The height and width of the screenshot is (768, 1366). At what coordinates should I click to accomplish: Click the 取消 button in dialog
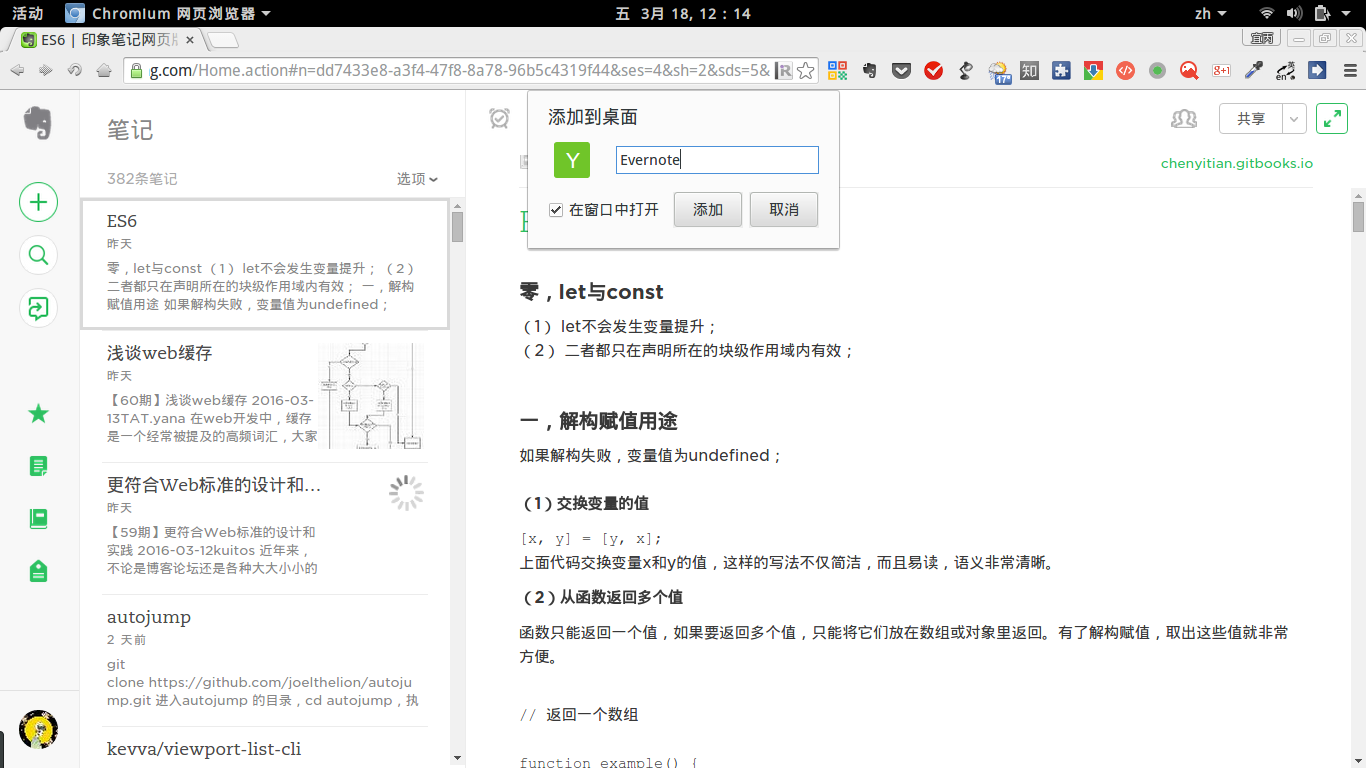(x=784, y=210)
